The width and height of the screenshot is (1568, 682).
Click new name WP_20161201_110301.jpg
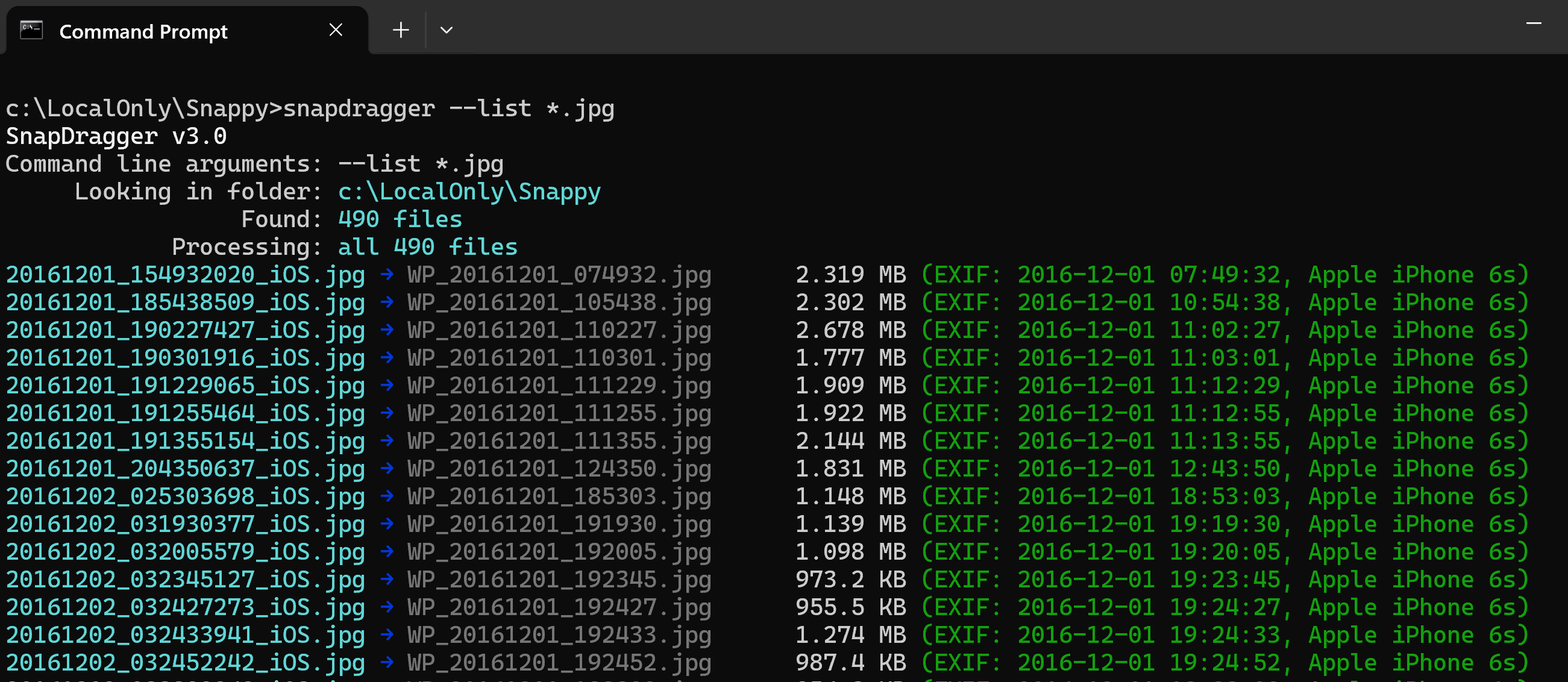point(559,358)
